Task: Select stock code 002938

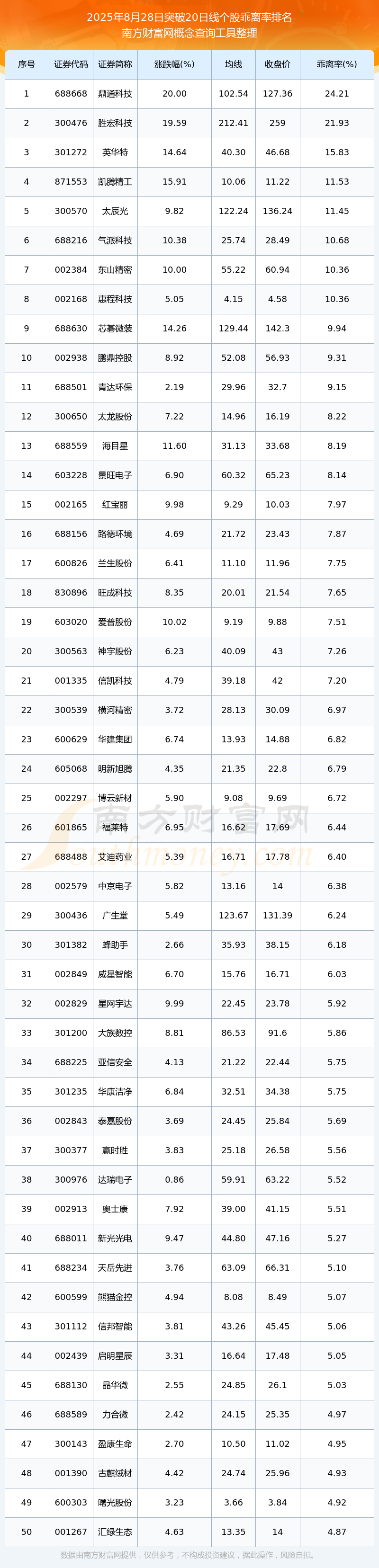Action: [x=71, y=358]
